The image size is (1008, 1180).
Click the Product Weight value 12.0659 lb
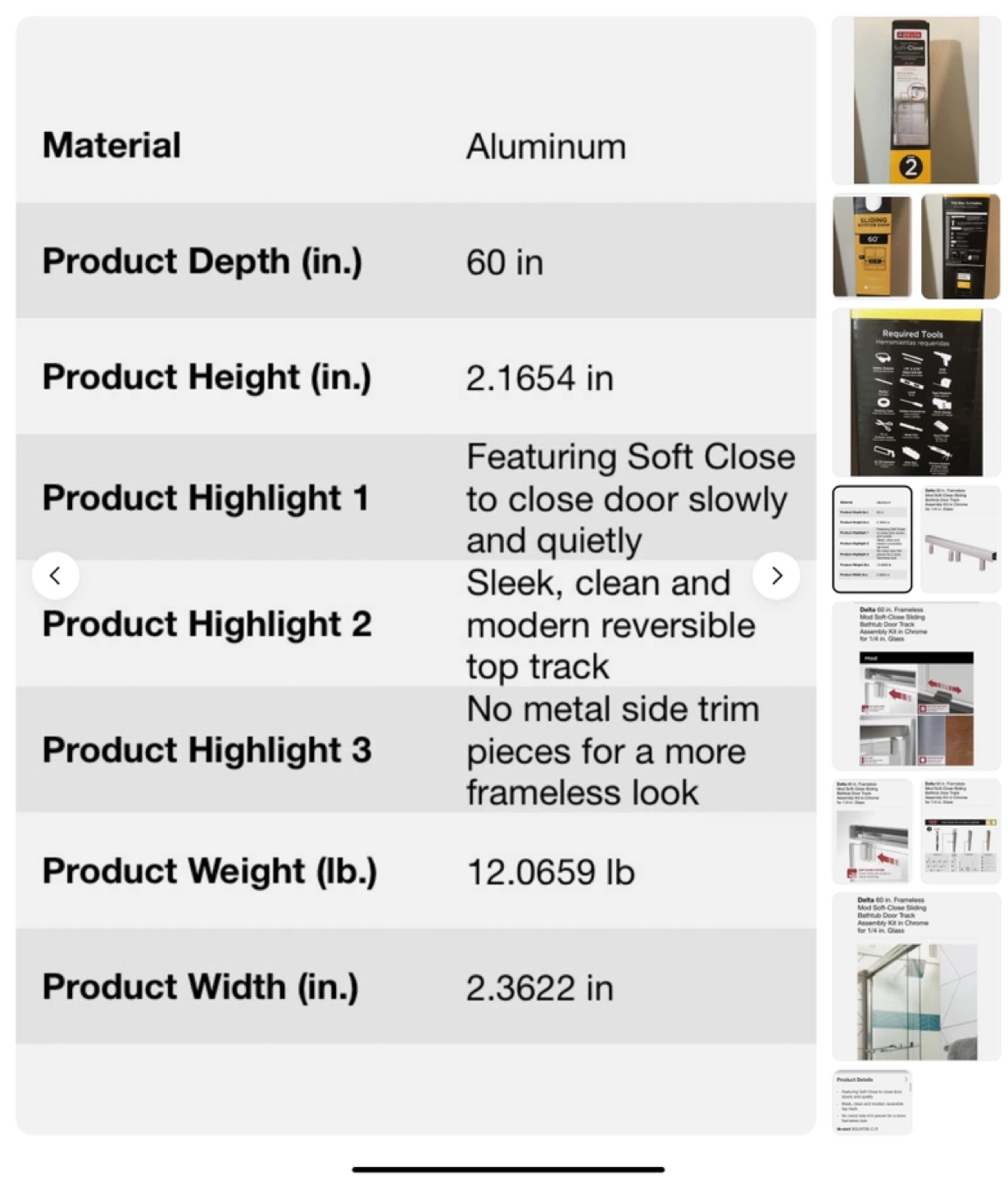tap(550, 872)
